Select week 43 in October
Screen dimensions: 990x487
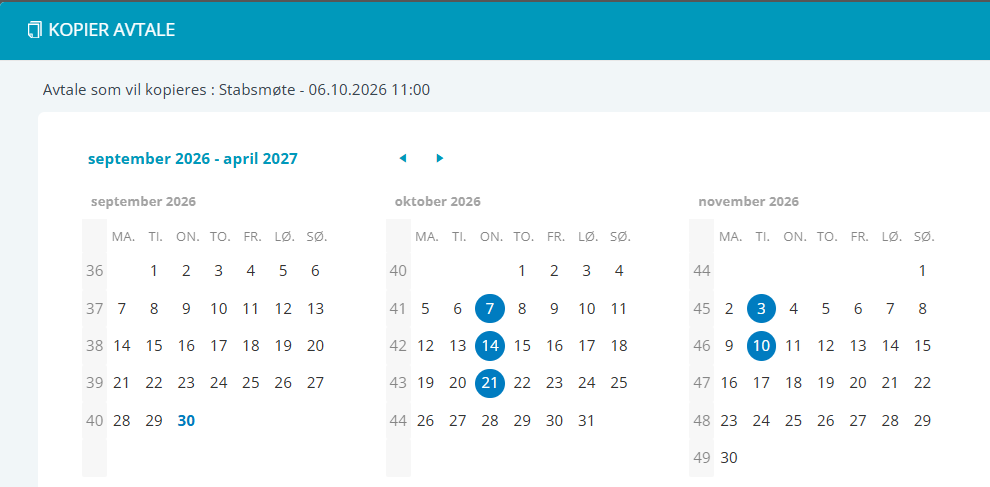398,383
